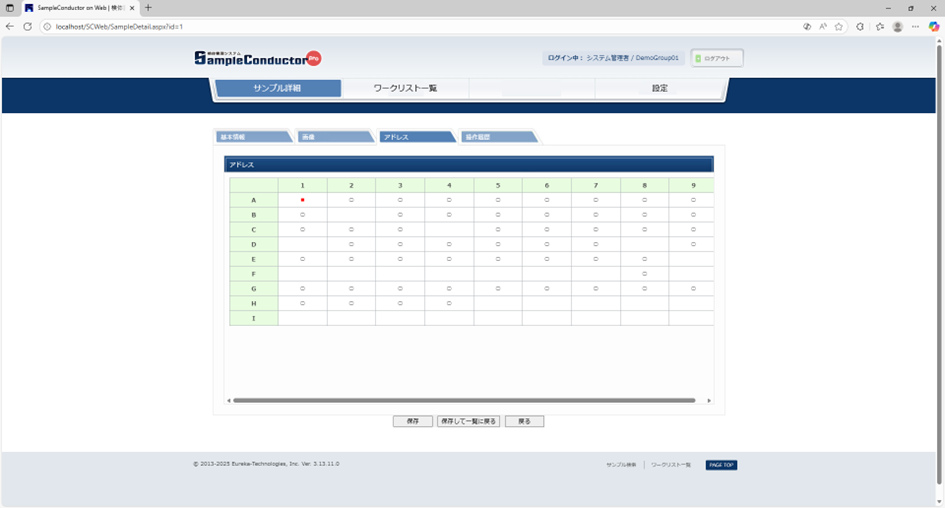
Task: Click the PAGE TOP footer link
Action: 721,465
